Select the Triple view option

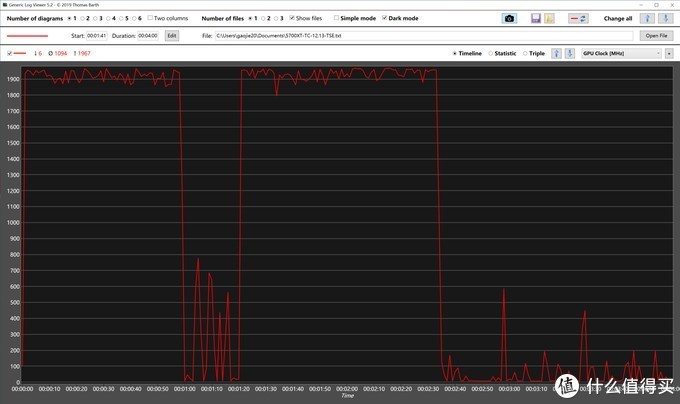click(525, 53)
